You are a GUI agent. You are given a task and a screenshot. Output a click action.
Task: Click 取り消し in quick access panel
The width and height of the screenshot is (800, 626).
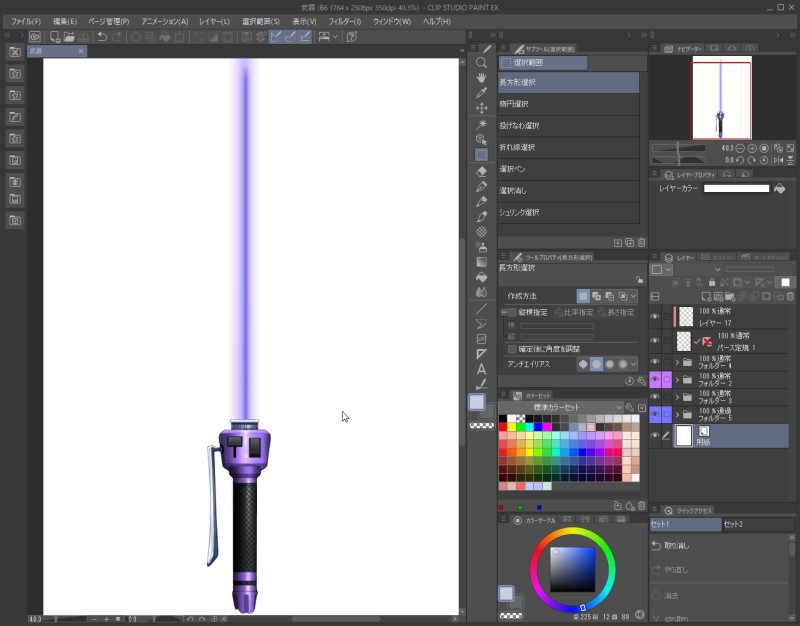coord(719,546)
